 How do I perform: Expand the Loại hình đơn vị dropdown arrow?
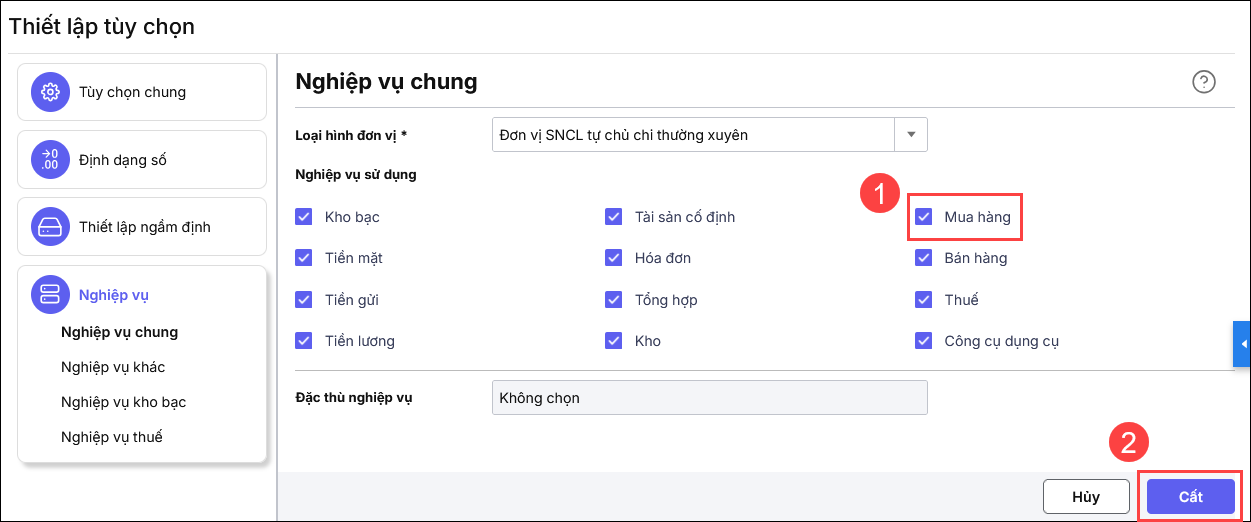point(911,134)
